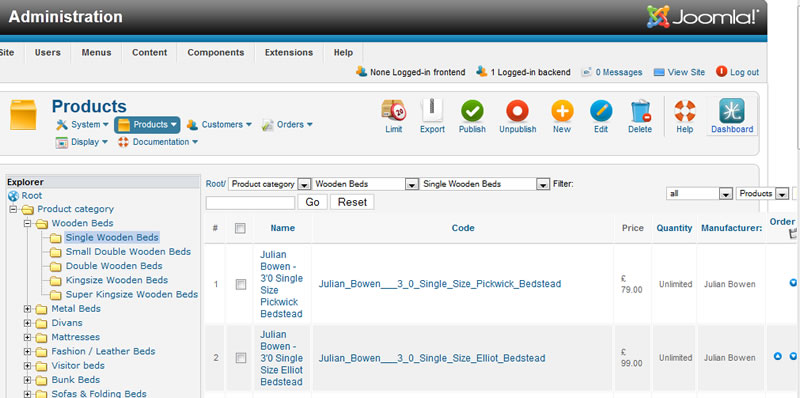
Task: Click the save order icon
Action: click(x=793, y=234)
